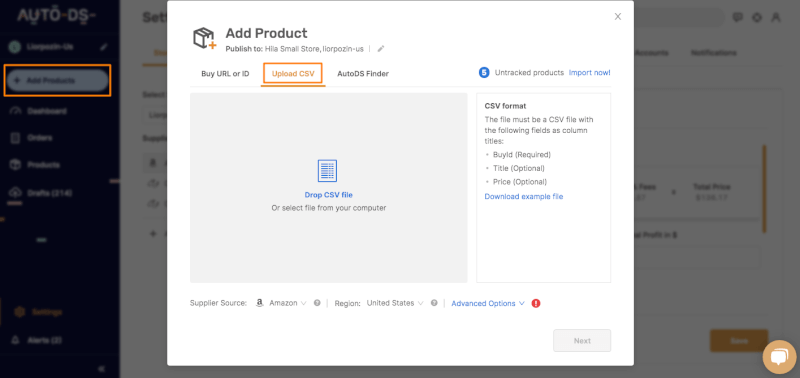
Task: Close the Add Product dialog
Action: 617,16
